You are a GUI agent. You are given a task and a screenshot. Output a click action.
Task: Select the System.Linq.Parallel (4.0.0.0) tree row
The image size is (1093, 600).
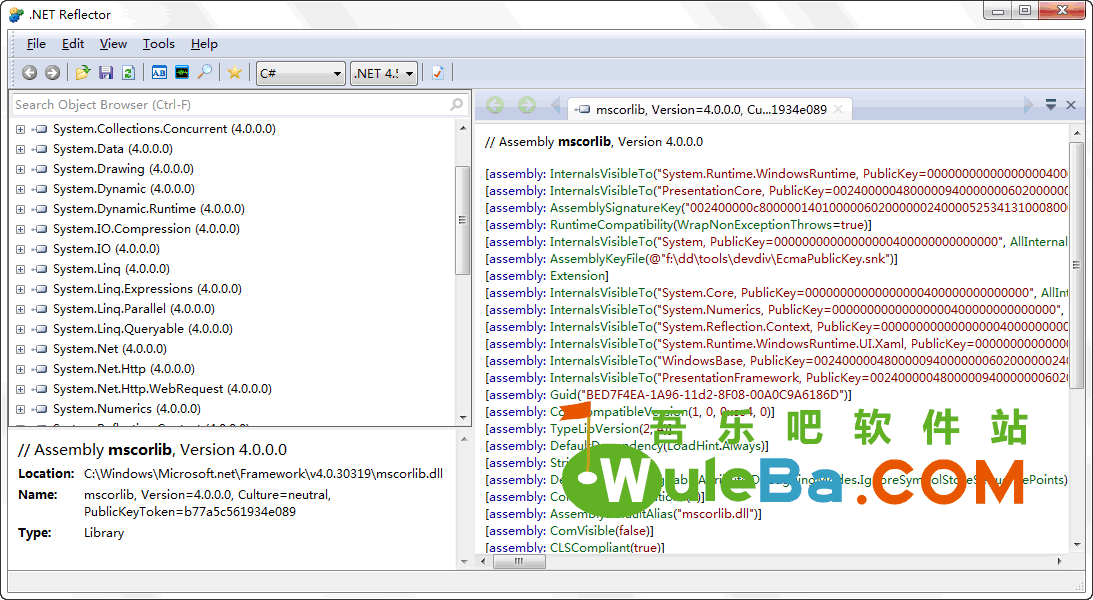click(134, 309)
